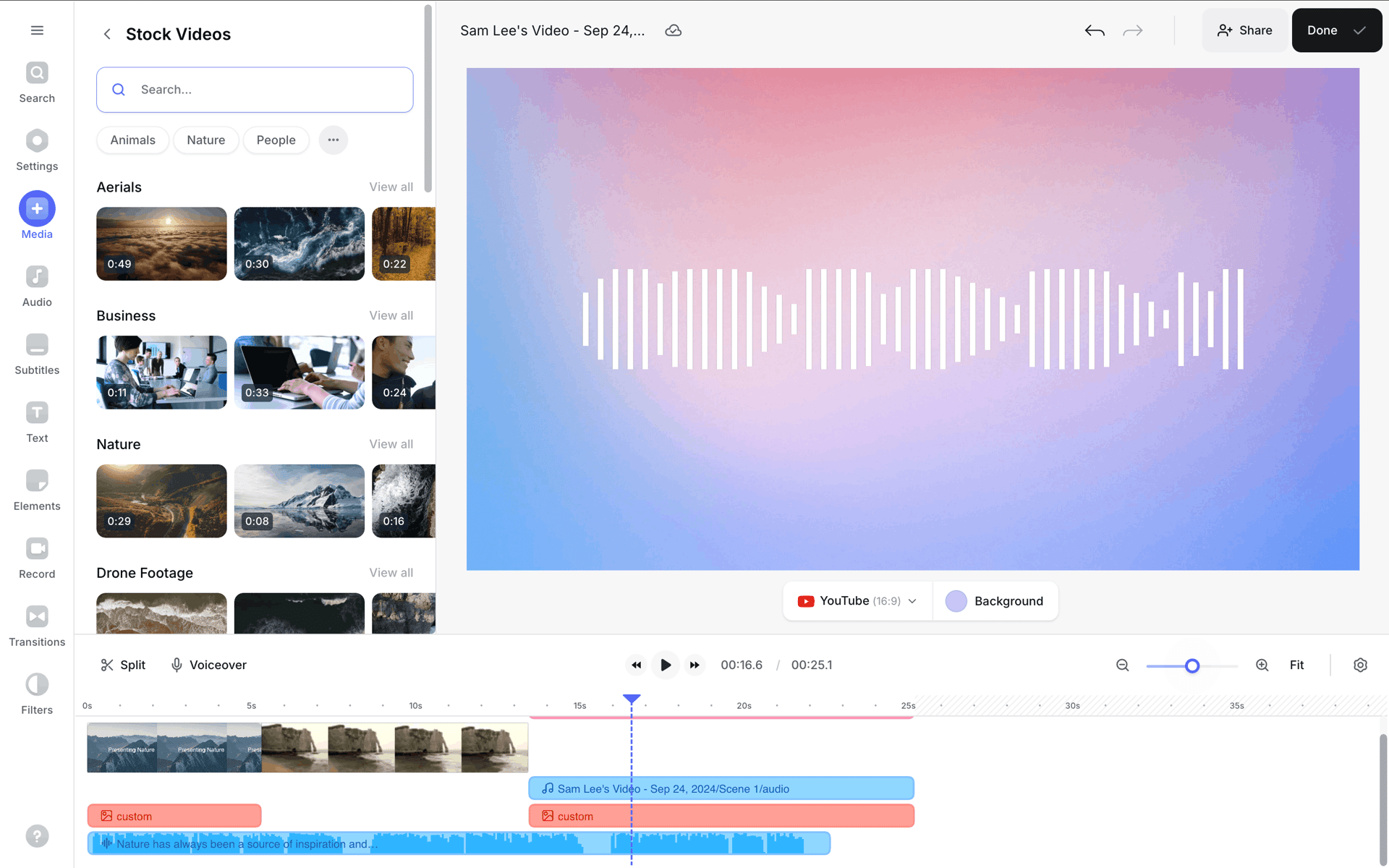Open the Search sidebar tool
Screen dimensions: 1389x868
[37, 83]
